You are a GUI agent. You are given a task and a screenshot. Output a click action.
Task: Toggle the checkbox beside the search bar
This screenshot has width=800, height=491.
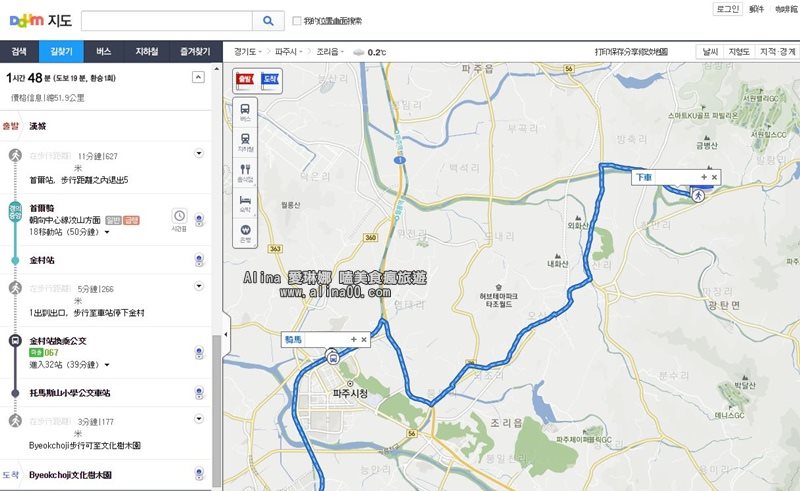296,21
